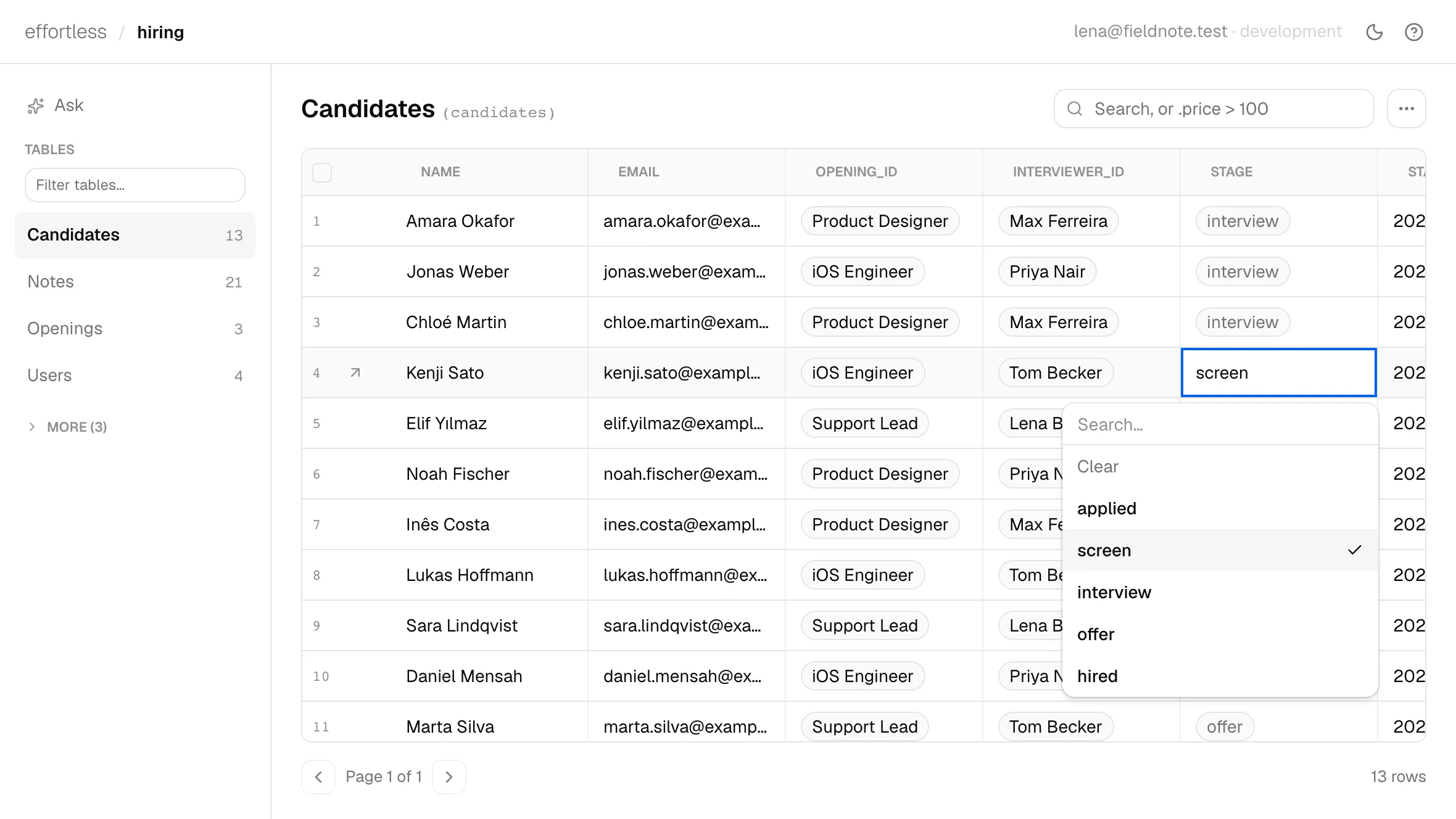Pick offer in the stage list
The width and height of the screenshot is (1456, 819).
pyautogui.click(x=1220, y=634)
